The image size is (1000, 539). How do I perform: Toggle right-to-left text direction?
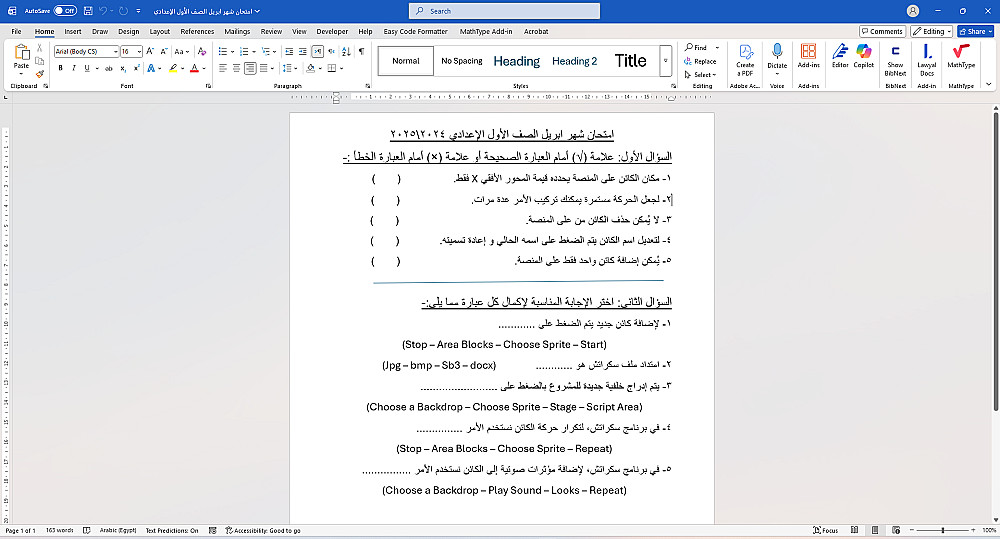pos(331,51)
